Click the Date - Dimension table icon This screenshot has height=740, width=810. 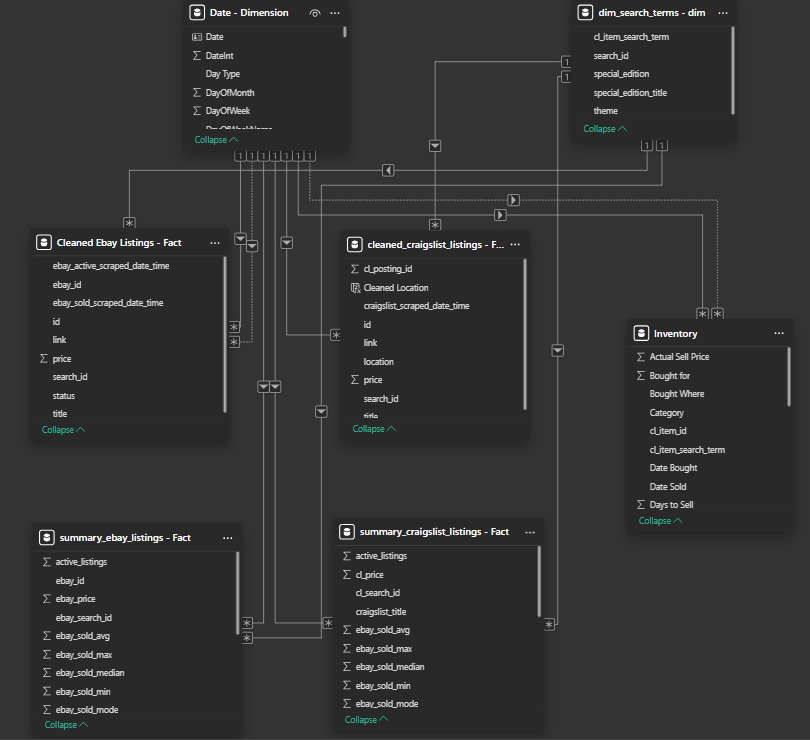click(x=197, y=12)
